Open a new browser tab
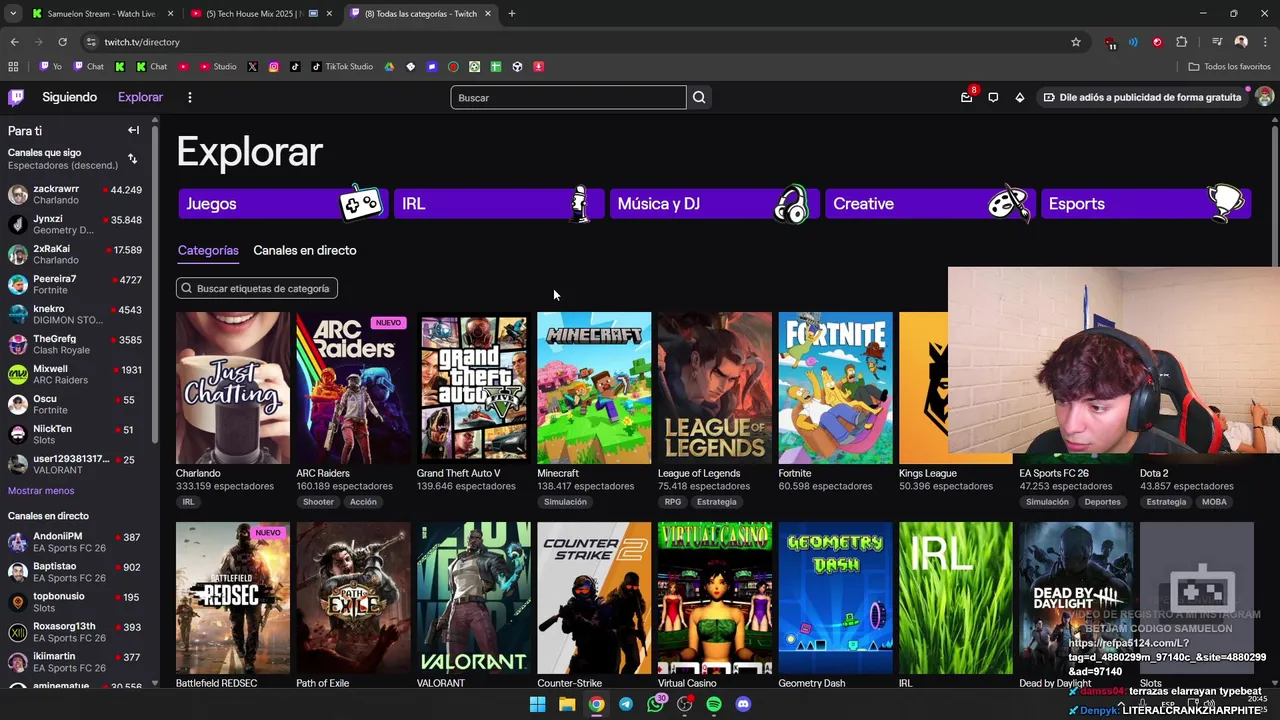Viewport: 1280px width, 720px height. tap(512, 14)
